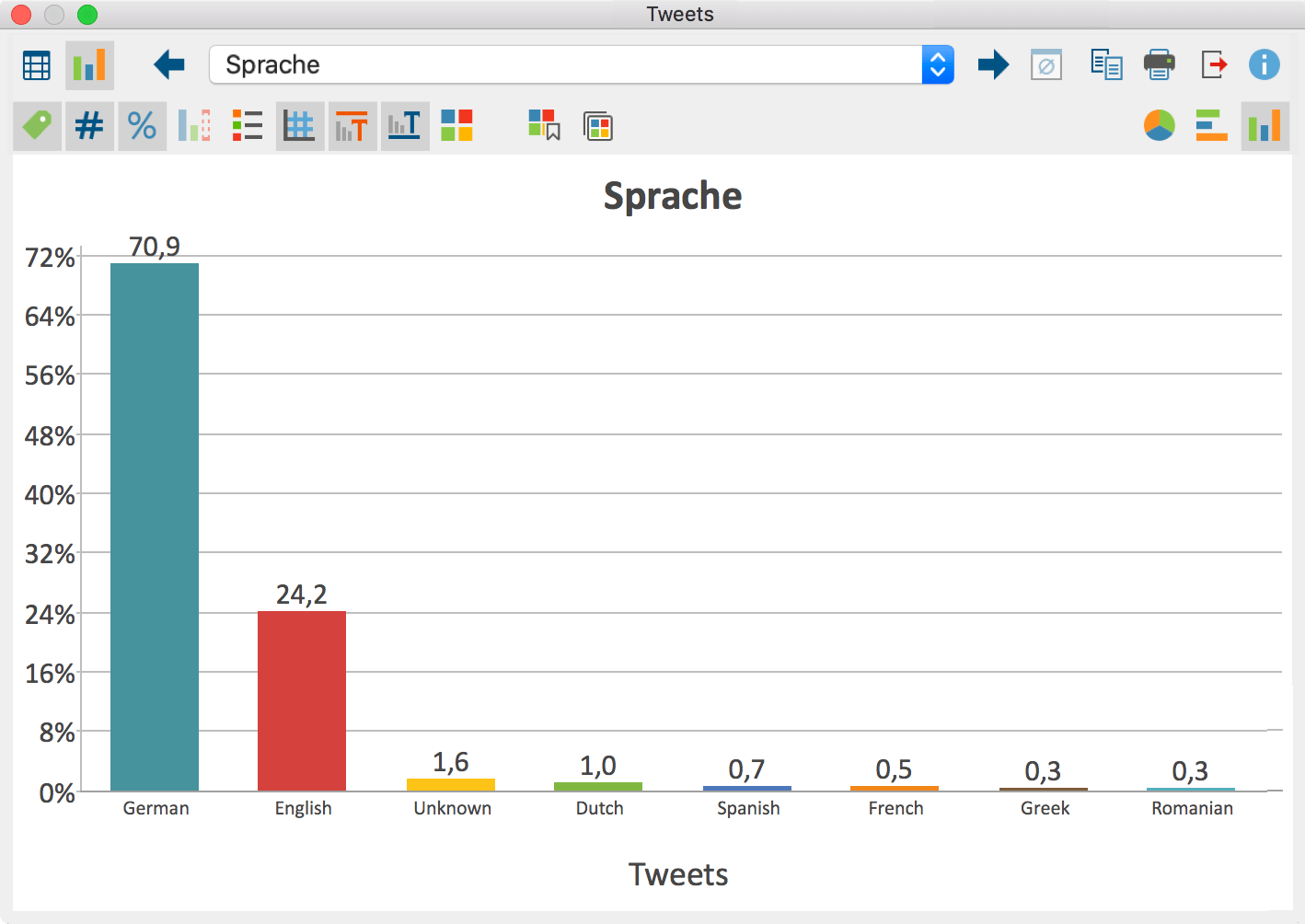Open the Sprache variable dropdown
The width and height of the screenshot is (1305, 924).
pyautogui.click(x=937, y=64)
